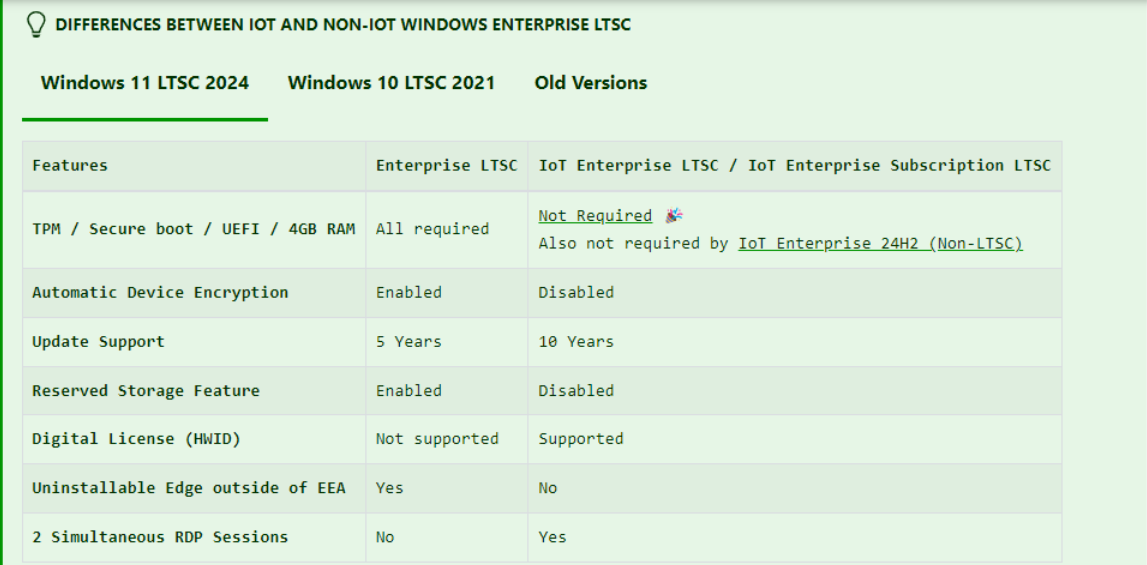The width and height of the screenshot is (1147, 565).
Task: Open the Not Required link
Action: [x=595, y=216]
